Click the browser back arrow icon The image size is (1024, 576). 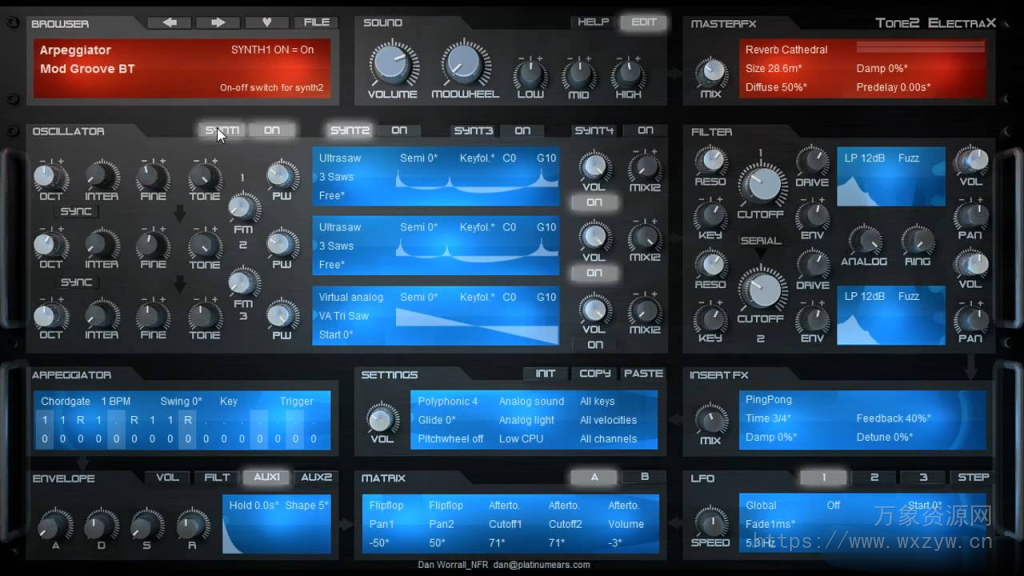click(169, 21)
